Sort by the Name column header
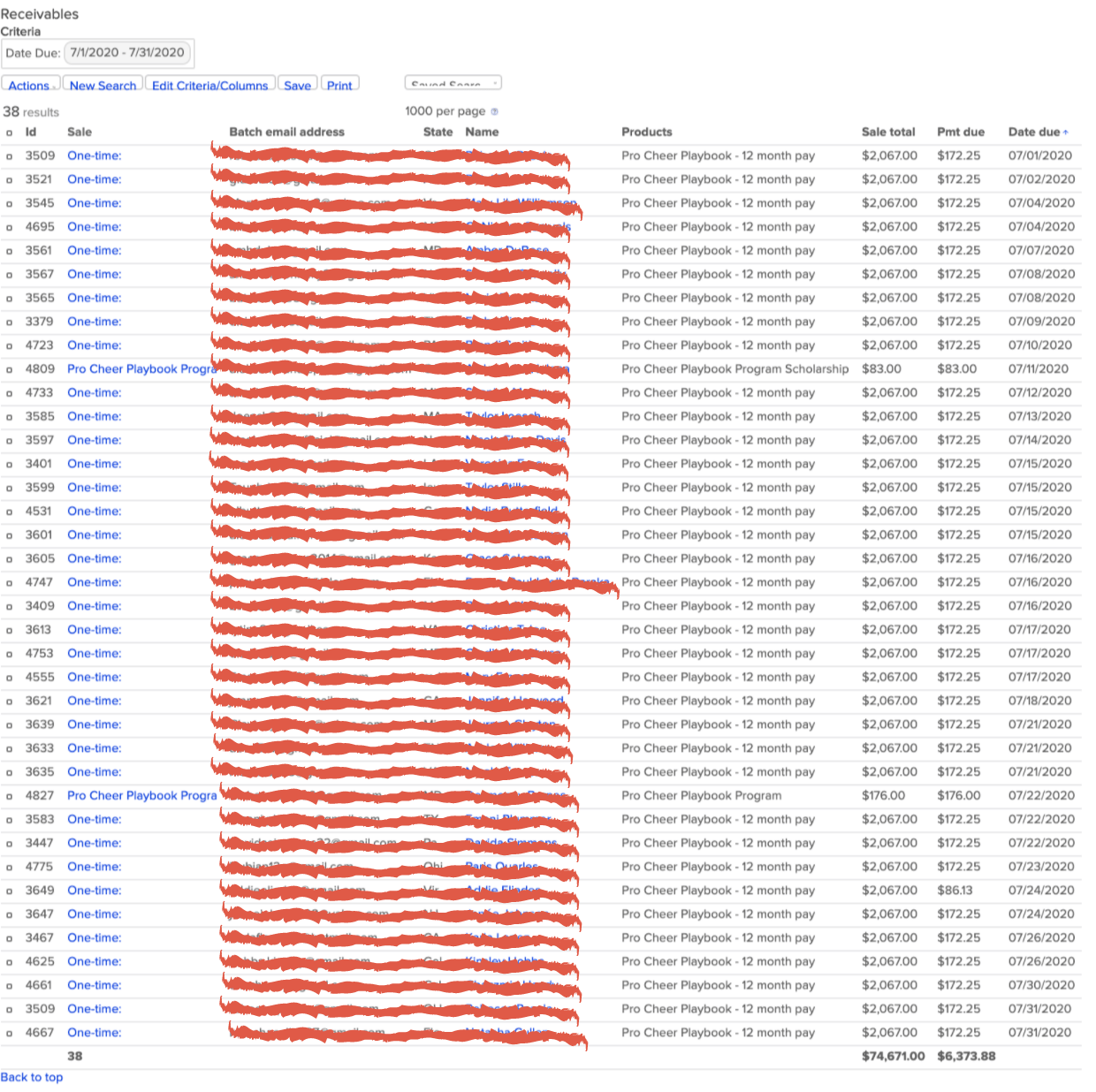This screenshot has width=1096, height=1092. point(483,132)
